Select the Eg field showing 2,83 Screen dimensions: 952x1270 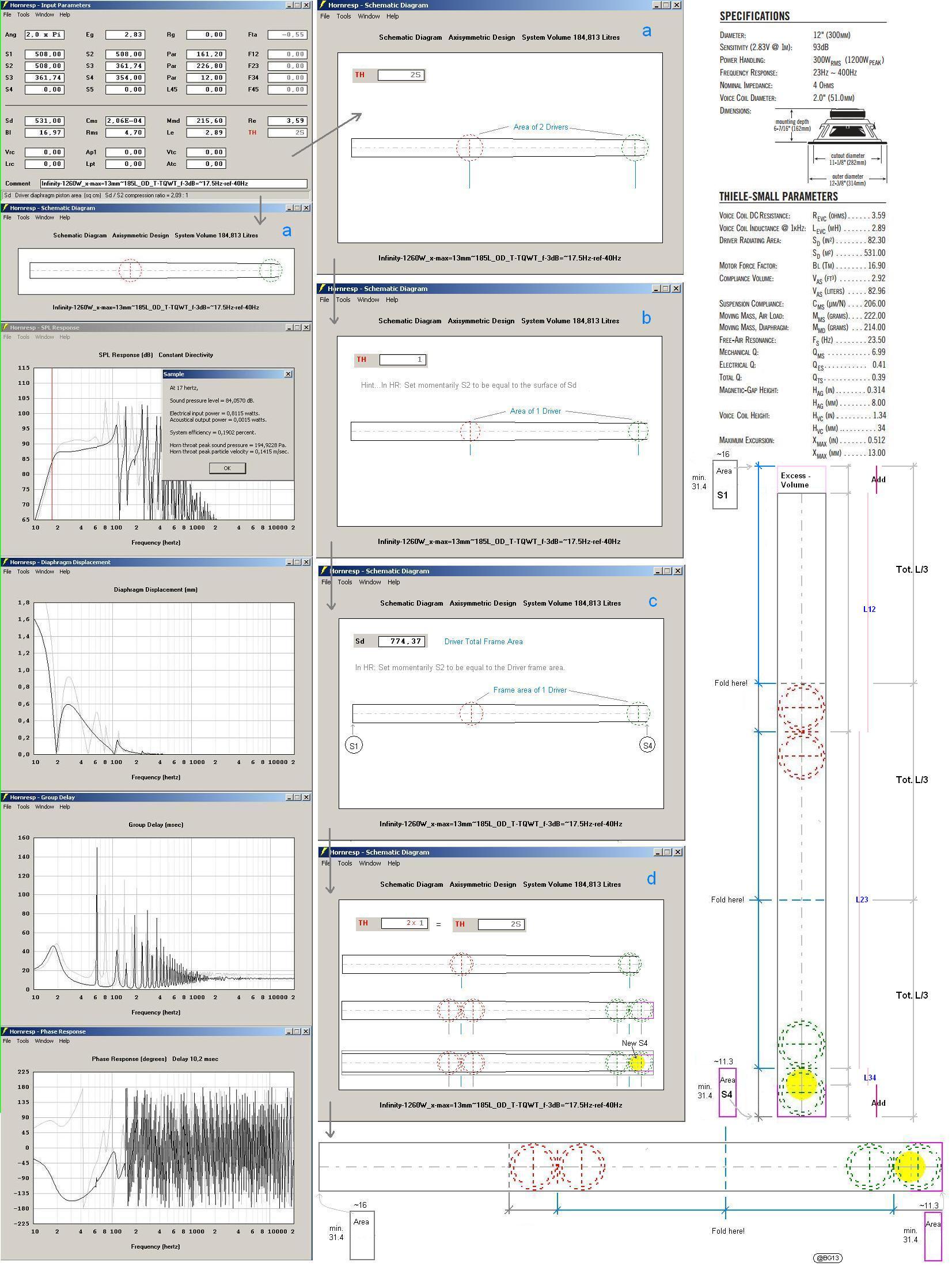pos(125,35)
